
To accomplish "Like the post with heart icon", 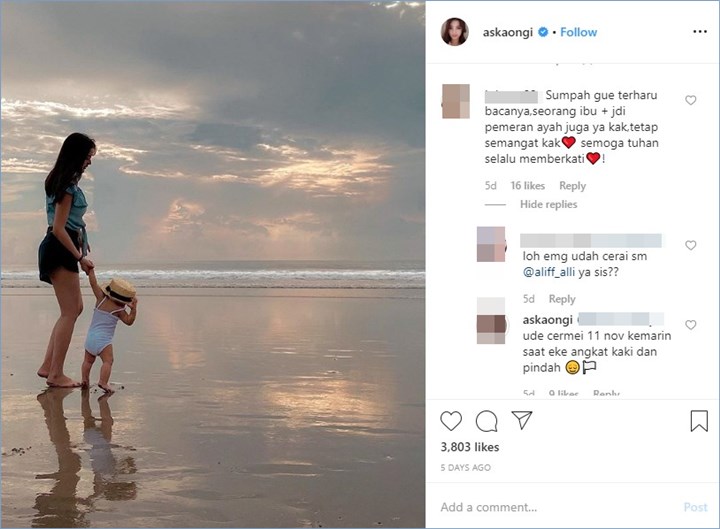I will coord(452,421).
